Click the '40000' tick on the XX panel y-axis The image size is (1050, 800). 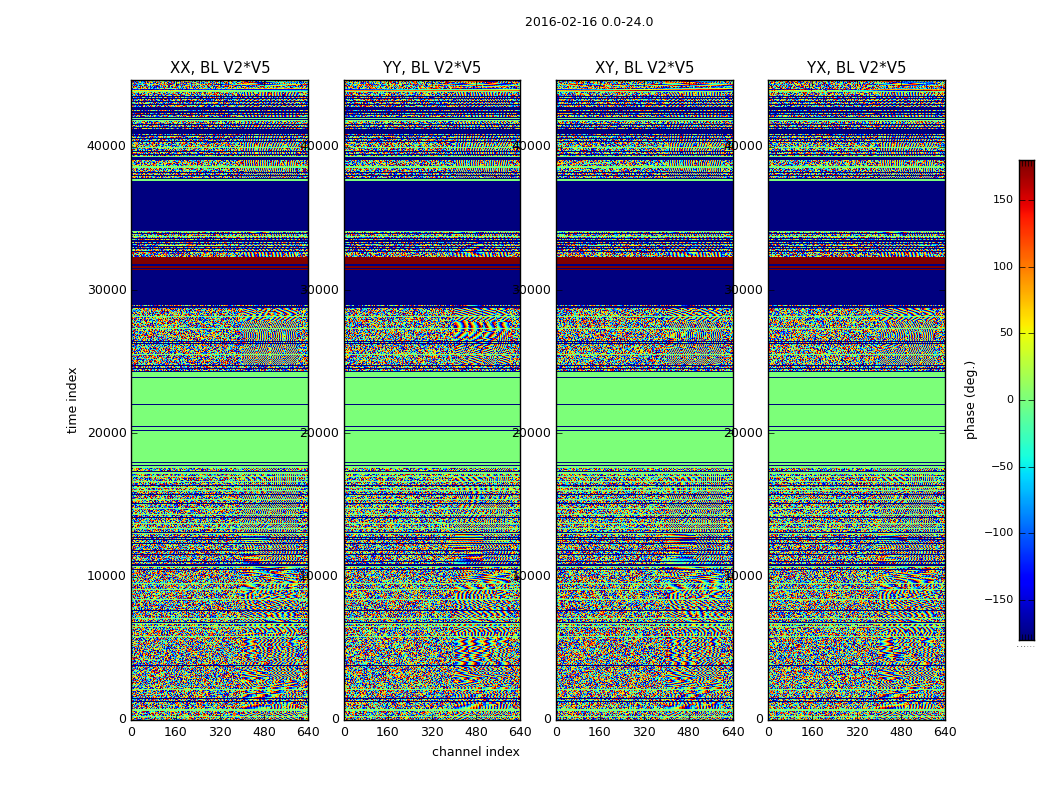pyautogui.click(x=106, y=146)
